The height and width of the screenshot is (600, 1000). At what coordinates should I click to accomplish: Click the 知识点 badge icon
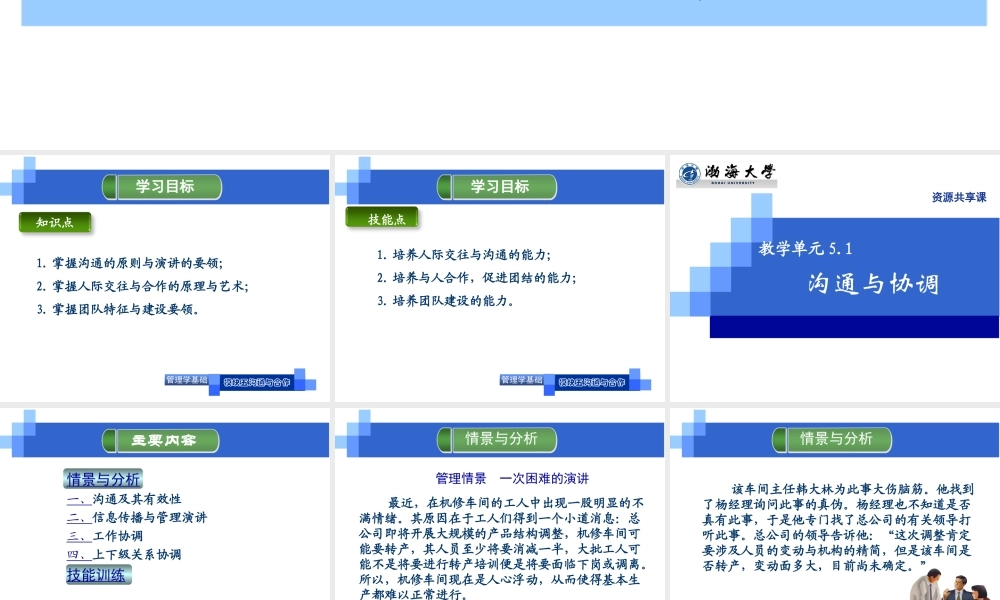[54, 222]
